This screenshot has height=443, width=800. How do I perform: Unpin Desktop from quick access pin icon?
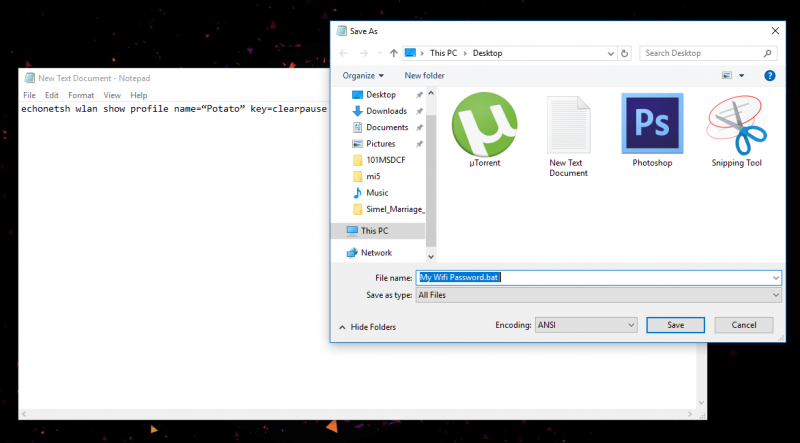point(419,95)
